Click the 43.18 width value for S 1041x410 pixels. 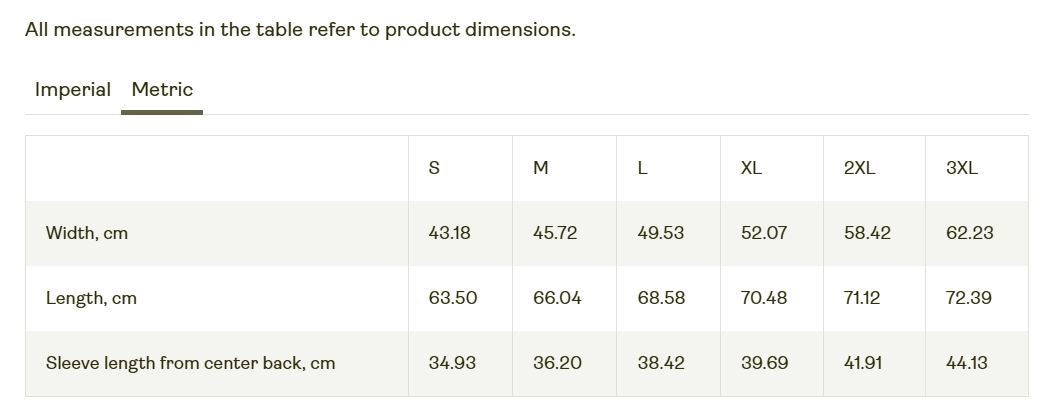coord(449,233)
